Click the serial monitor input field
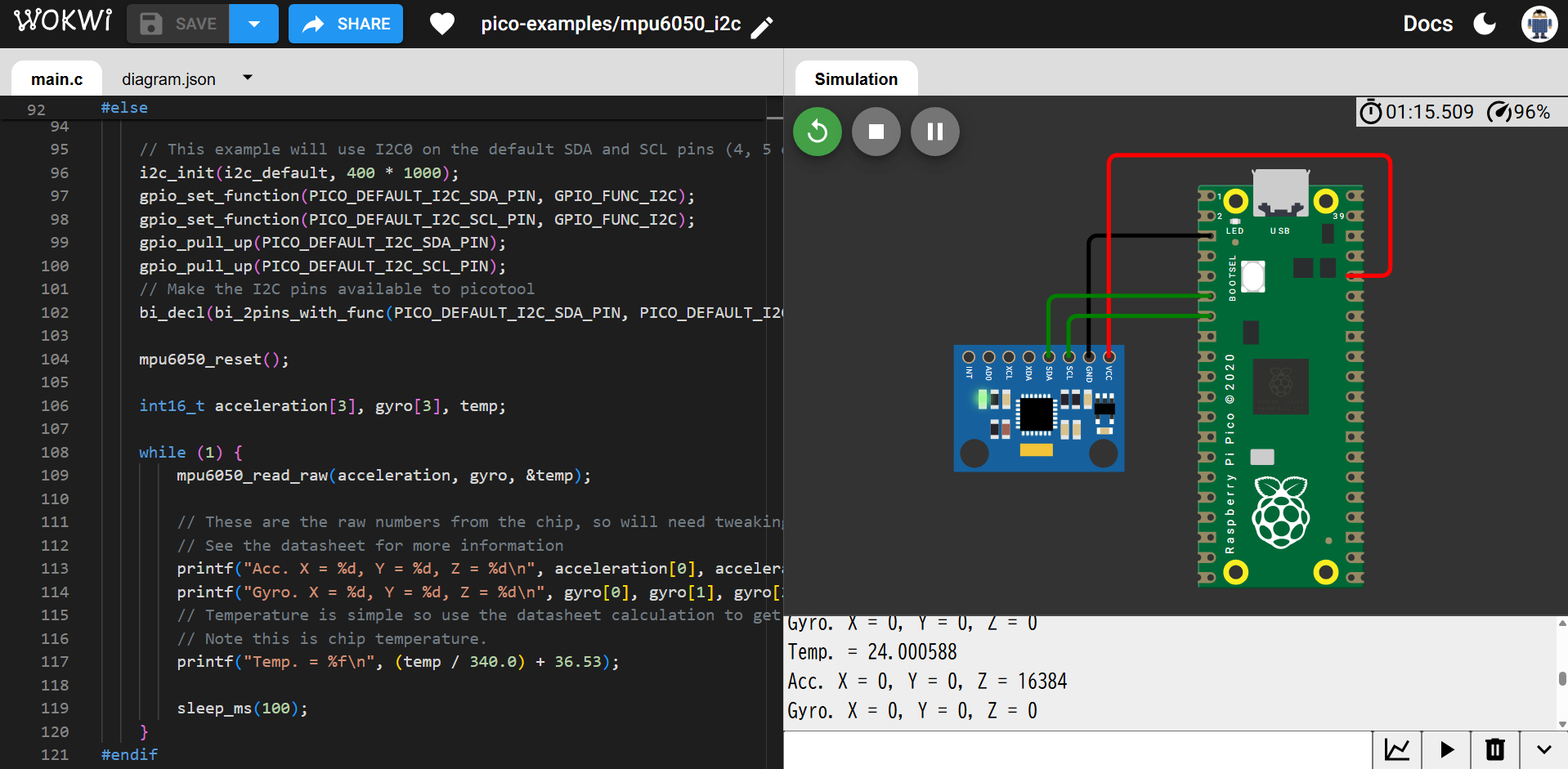This screenshot has width=1568, height=769. click(1077, 749)
